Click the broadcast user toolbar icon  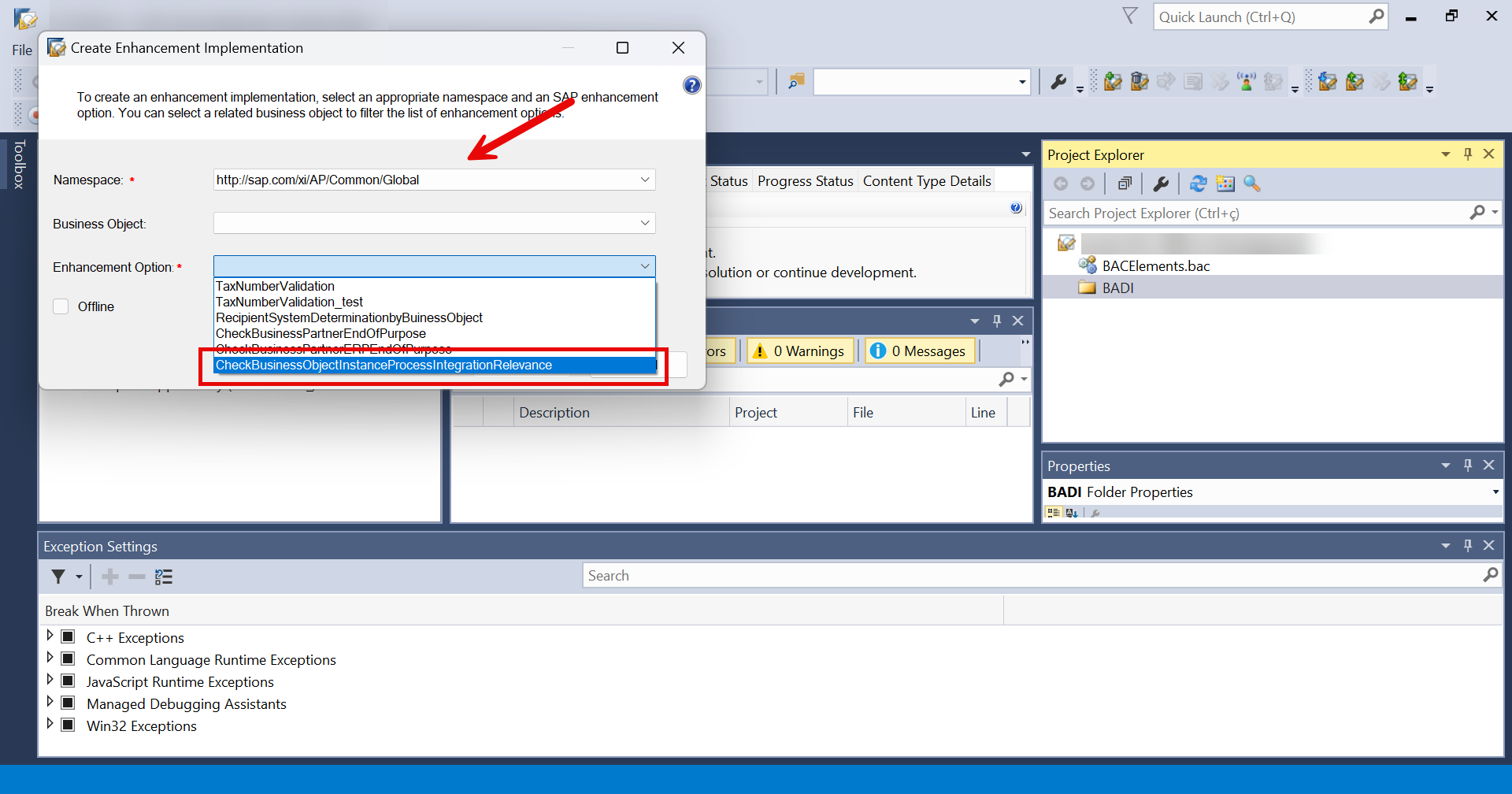(x=1247, y=82)
